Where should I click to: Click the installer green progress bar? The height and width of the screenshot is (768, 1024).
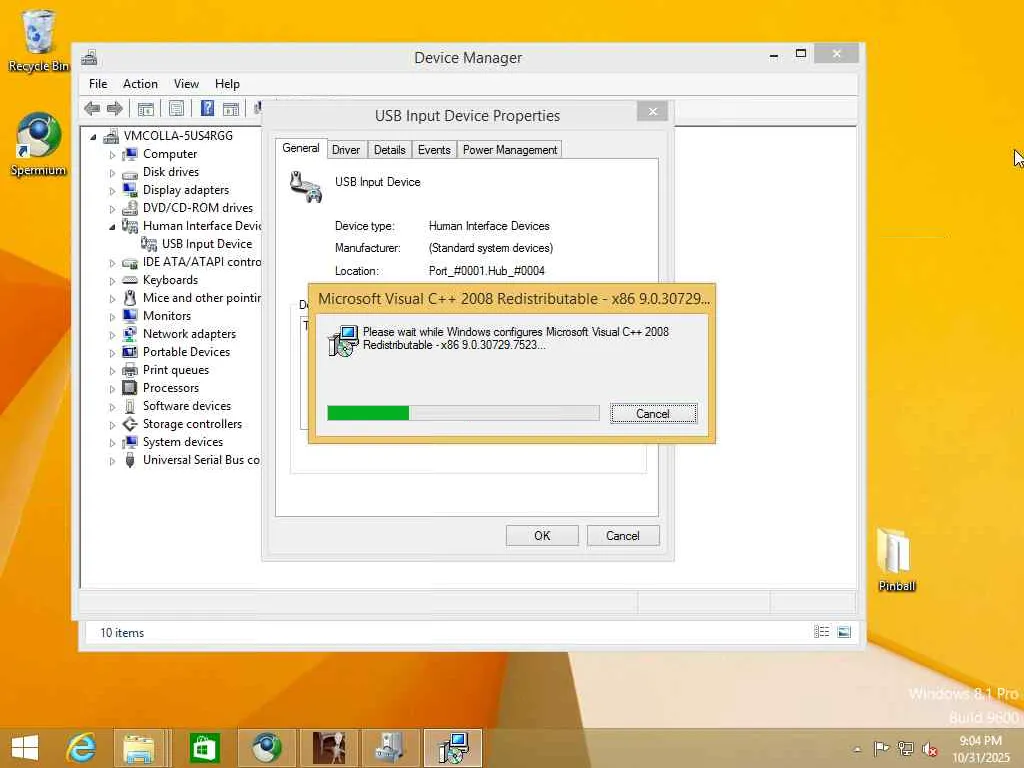click(x=463, y=413)
